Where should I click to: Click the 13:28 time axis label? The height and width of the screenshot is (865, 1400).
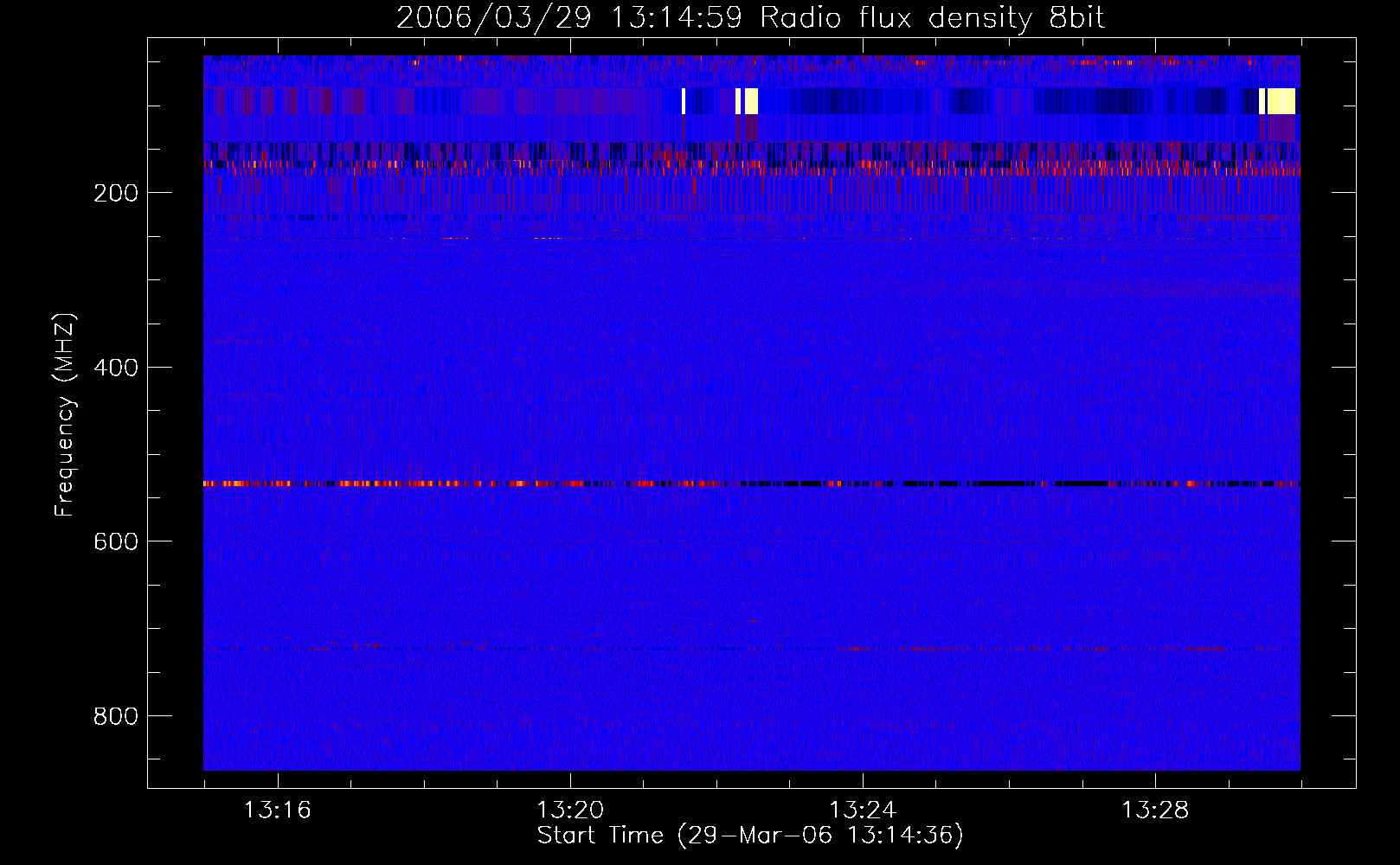pos(1155,810)
